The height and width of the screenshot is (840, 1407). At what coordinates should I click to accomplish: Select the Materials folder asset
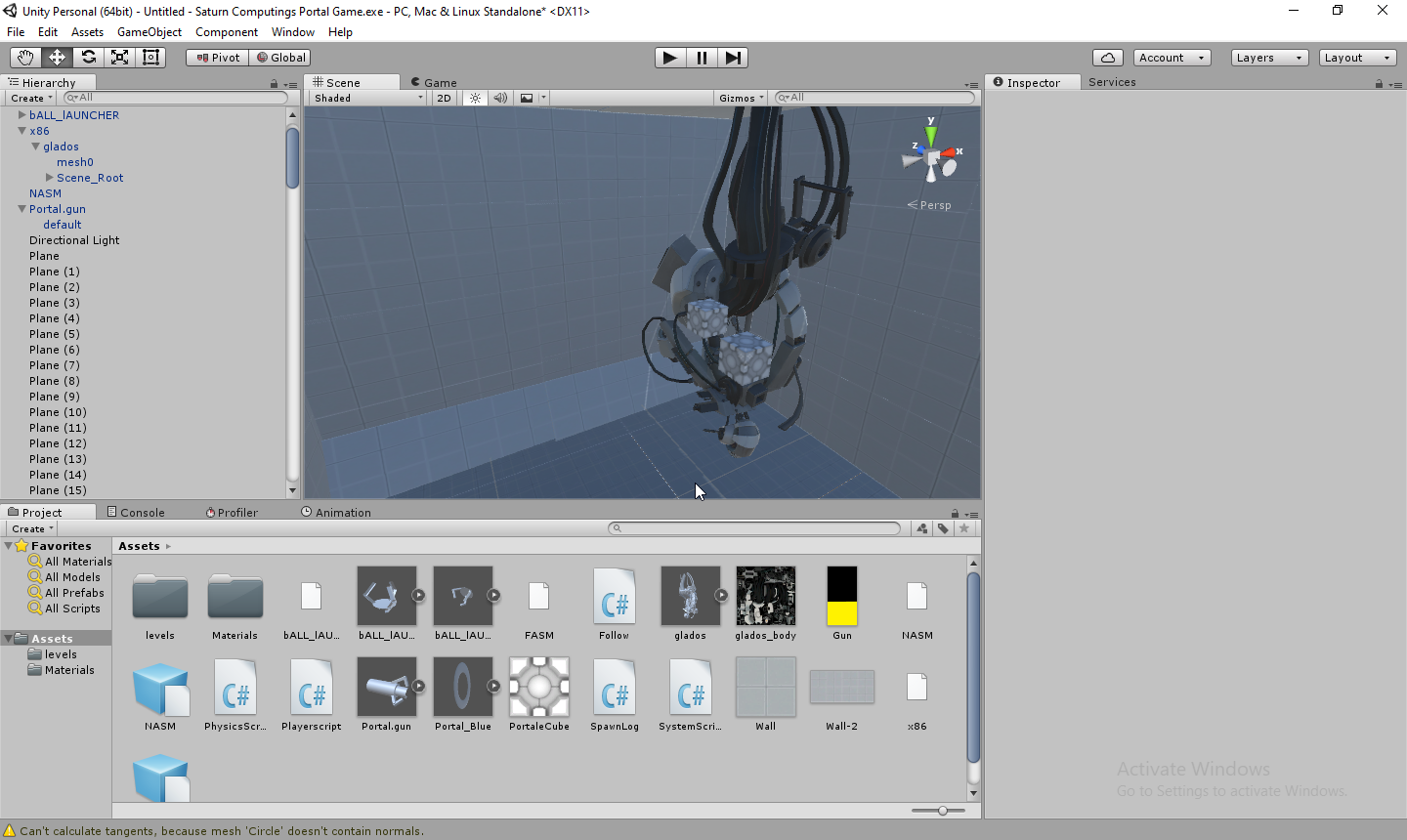(x=235, y=604)
